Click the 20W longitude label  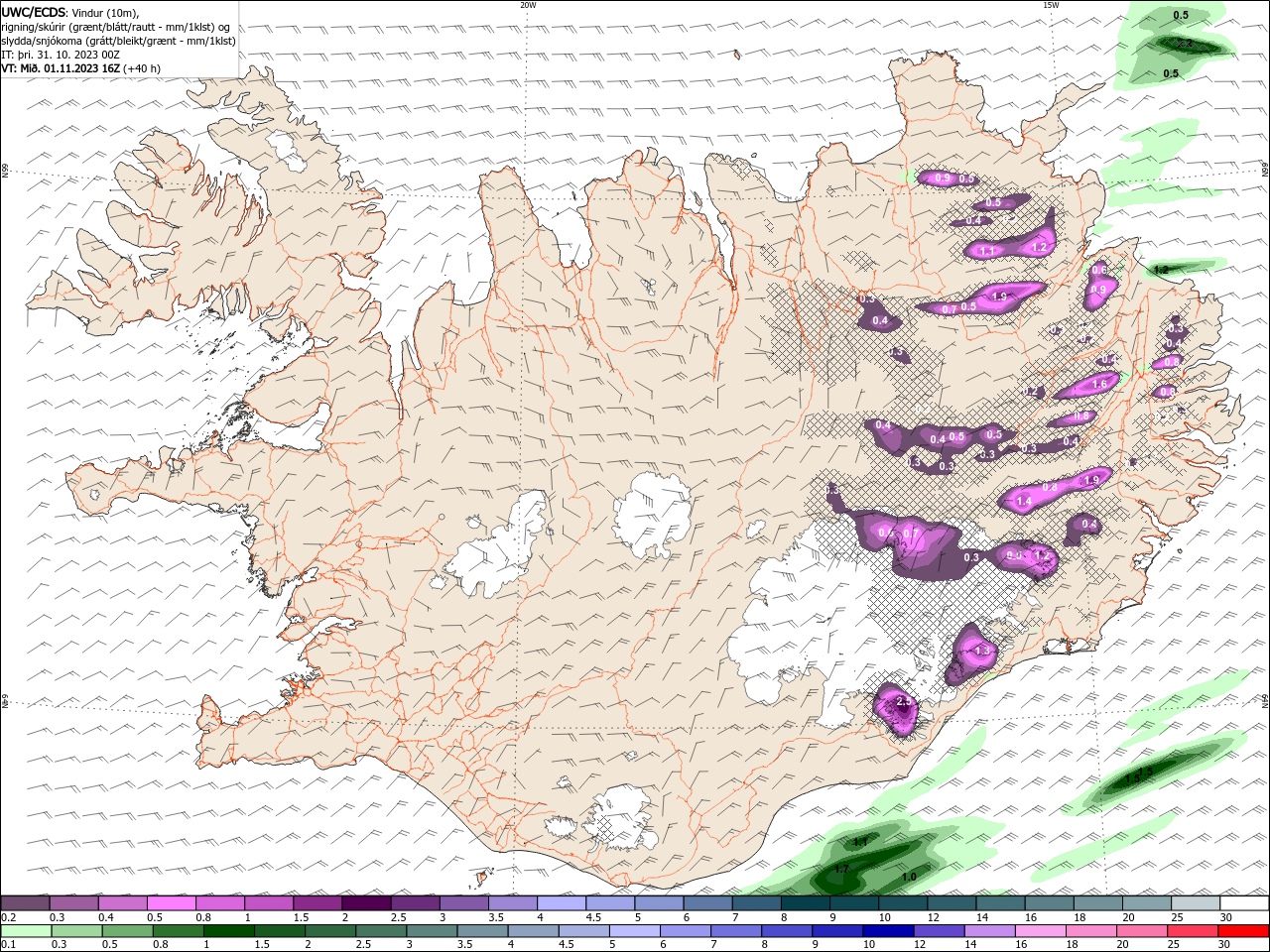click(x=528, y=5)
